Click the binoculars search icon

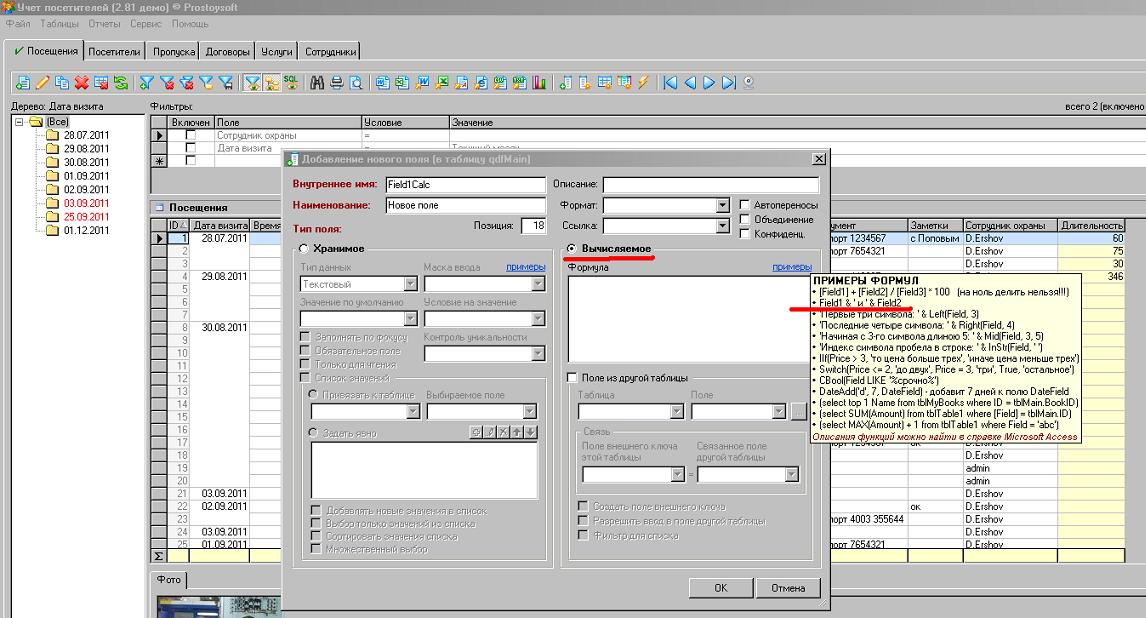(x=317, y=83)
